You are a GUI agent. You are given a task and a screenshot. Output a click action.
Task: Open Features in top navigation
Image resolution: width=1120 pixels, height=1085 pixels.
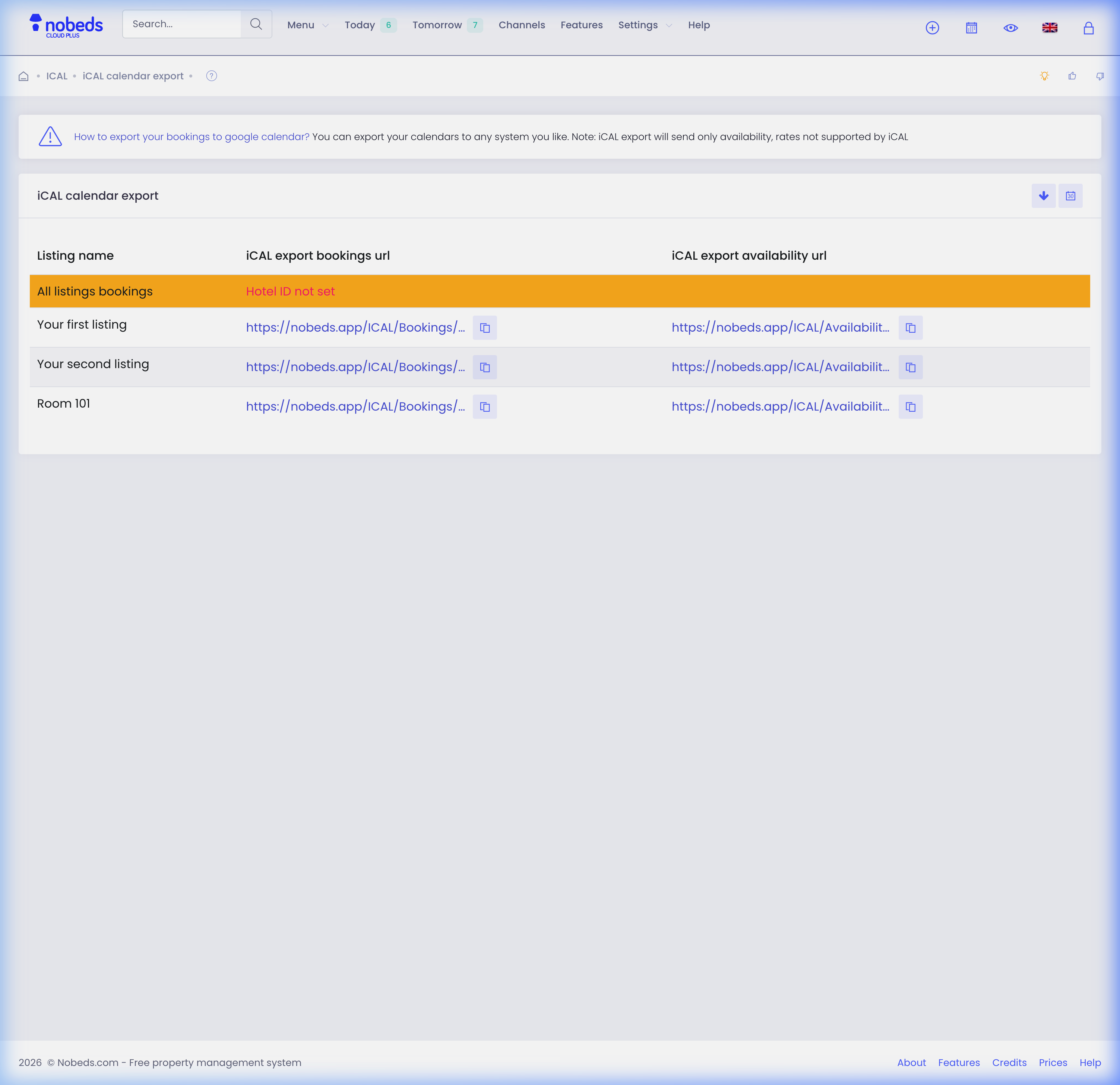[582, 25]
